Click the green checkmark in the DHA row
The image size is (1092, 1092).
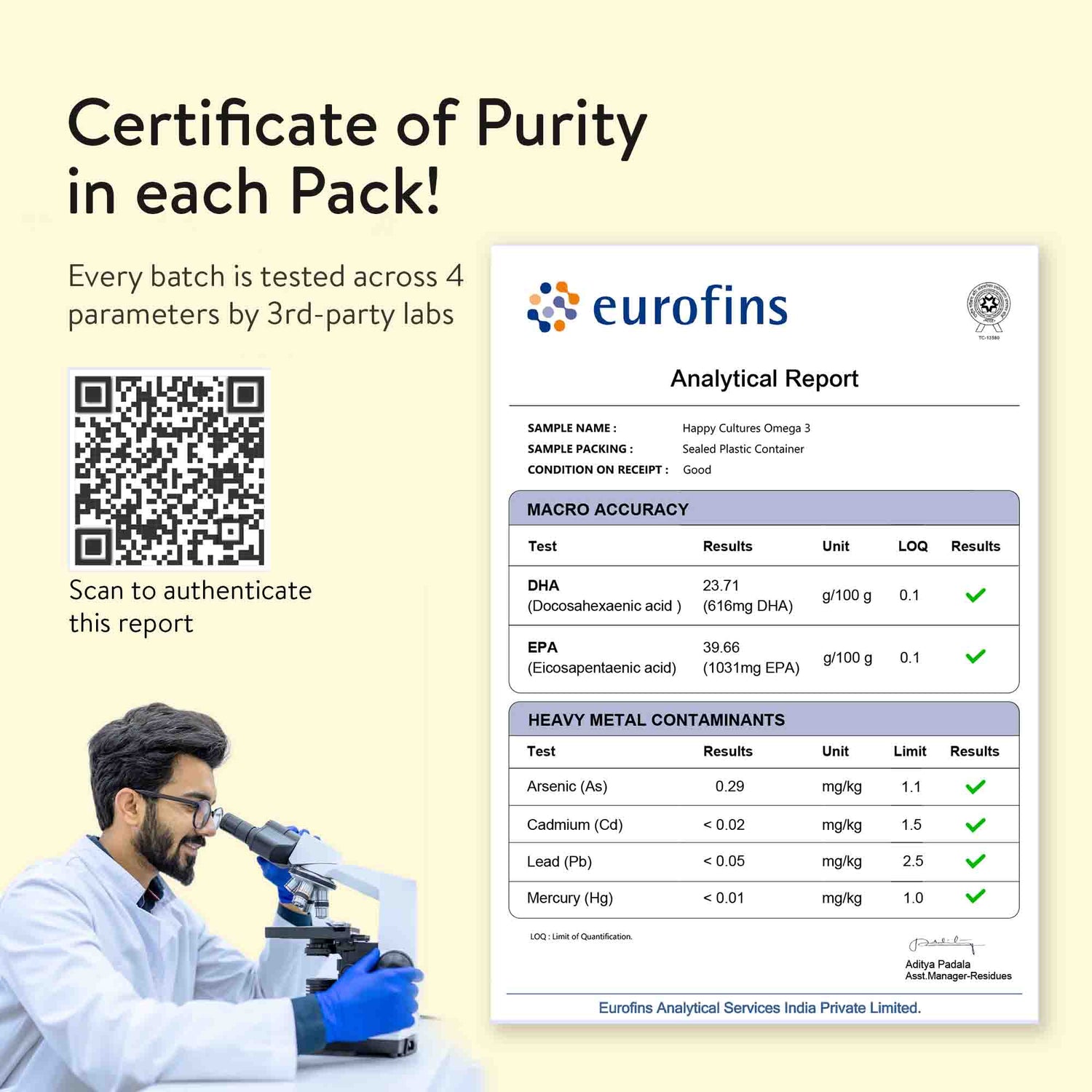pos(975,595)
